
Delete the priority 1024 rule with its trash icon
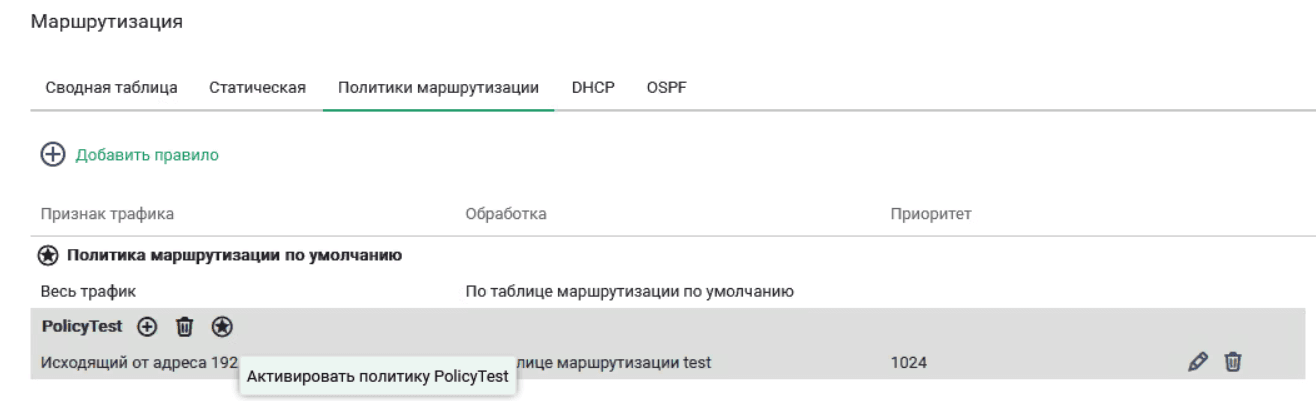1234,361
